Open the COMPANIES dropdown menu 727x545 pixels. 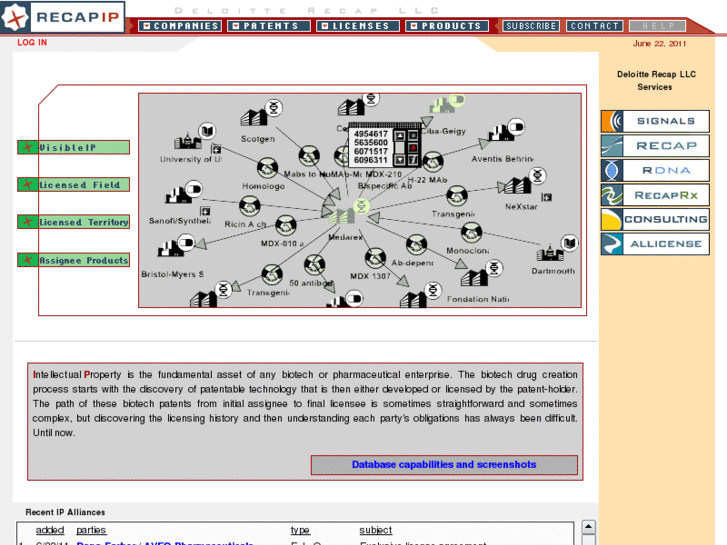180,26
